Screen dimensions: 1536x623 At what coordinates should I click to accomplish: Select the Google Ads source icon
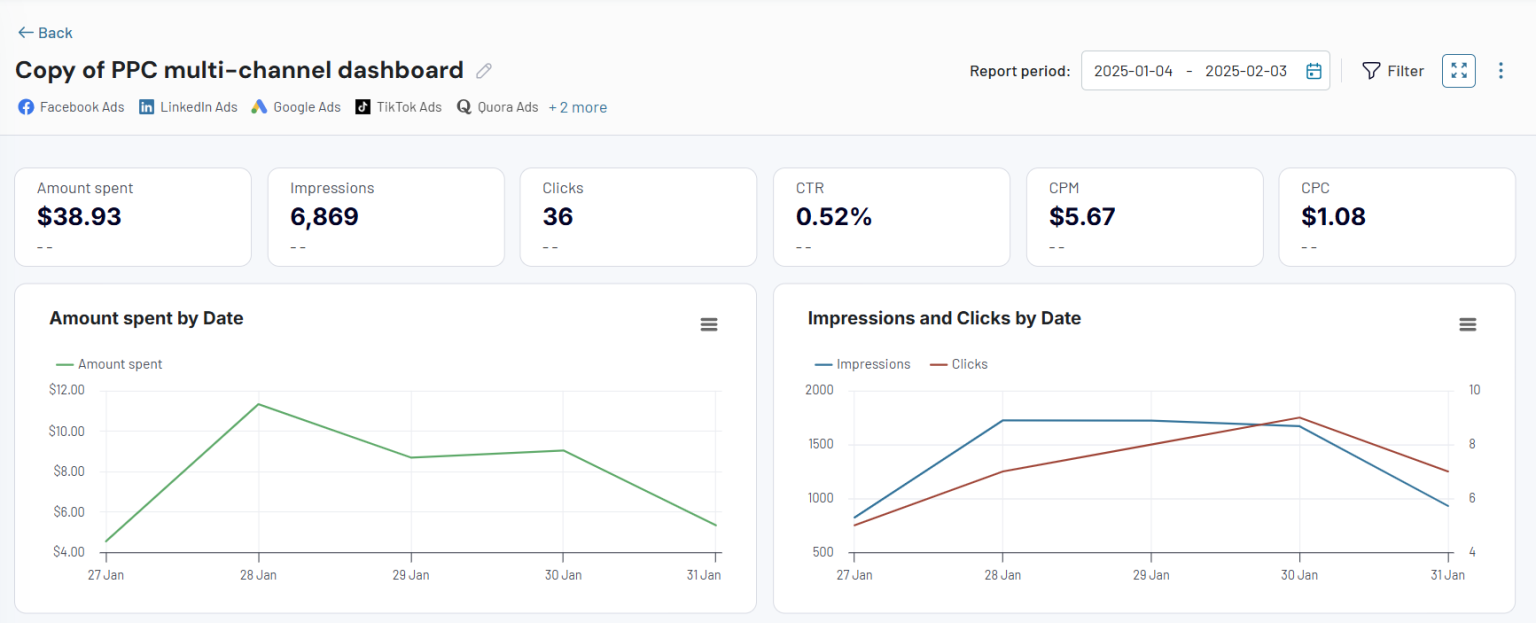click(259, 107)
